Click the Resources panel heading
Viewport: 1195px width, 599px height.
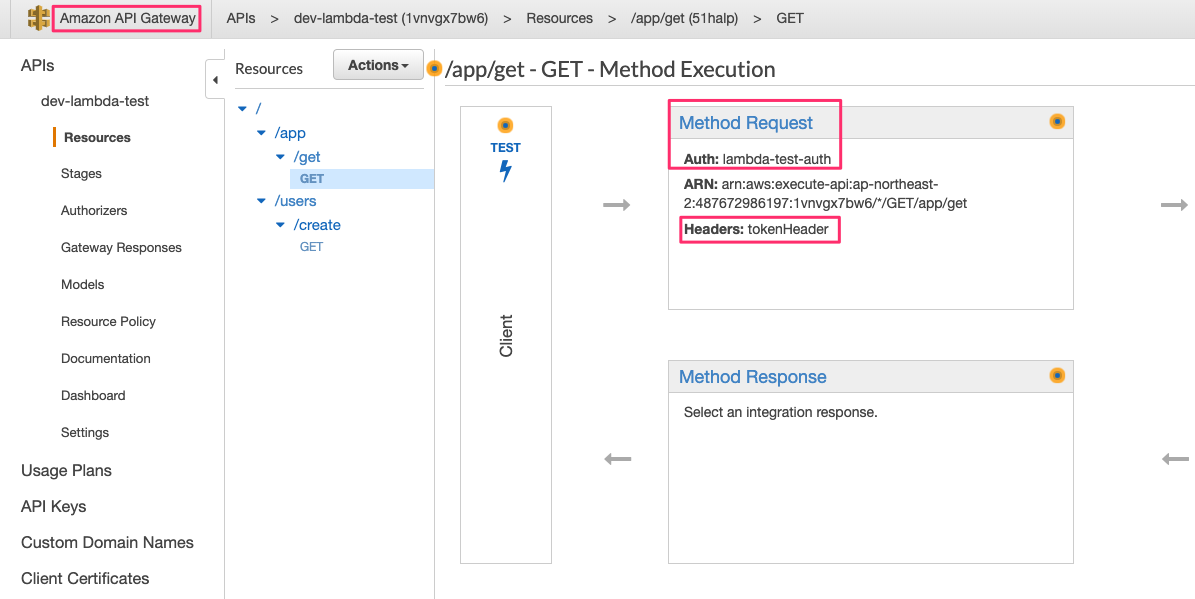(269, 69)
